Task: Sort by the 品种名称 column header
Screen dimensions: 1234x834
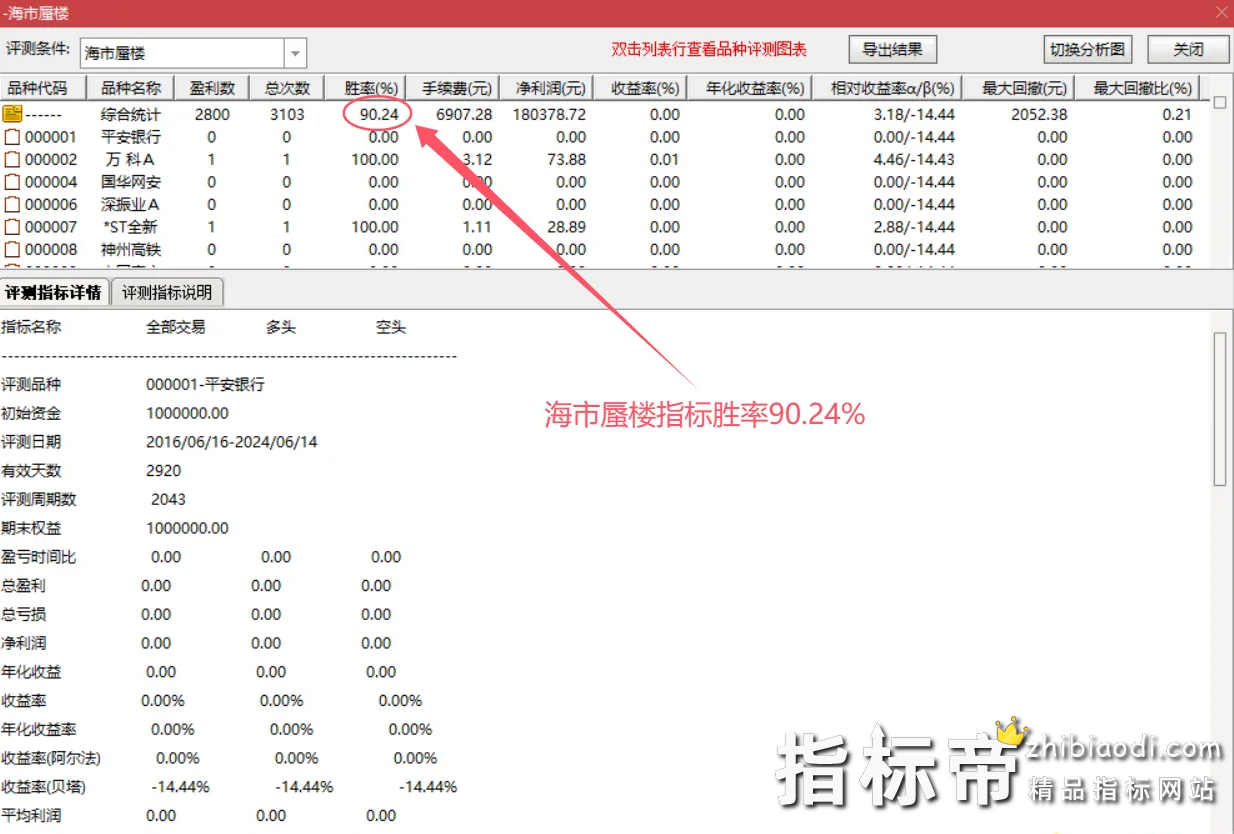Action: tap(131, 88)
